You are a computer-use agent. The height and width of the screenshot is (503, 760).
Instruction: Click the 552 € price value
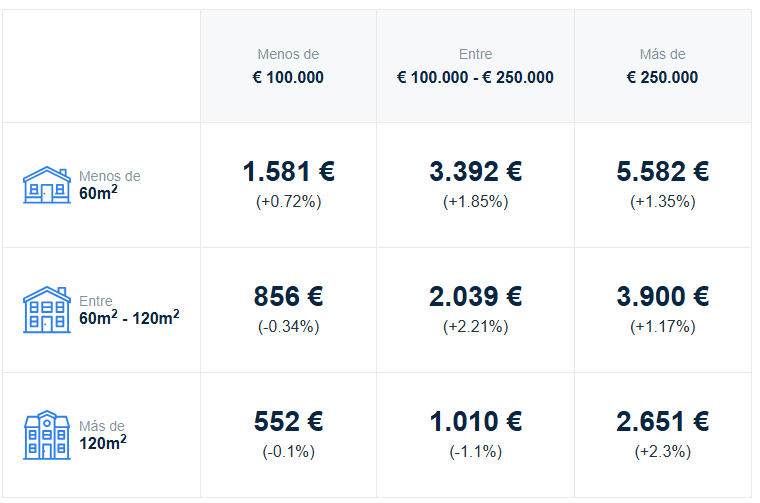point(288,422)
